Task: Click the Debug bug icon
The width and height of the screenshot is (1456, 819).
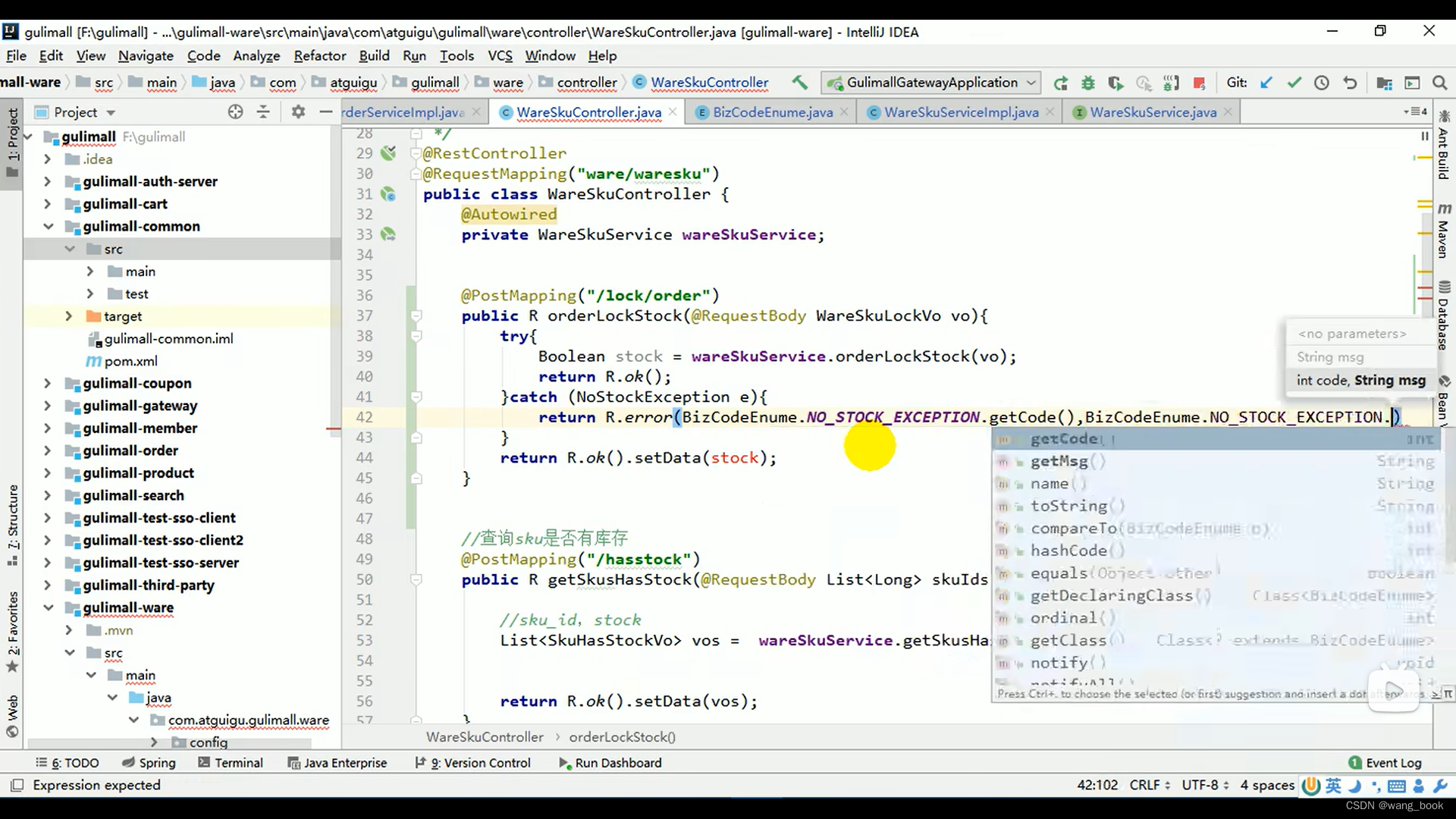Action: (x=1088, y=83)
